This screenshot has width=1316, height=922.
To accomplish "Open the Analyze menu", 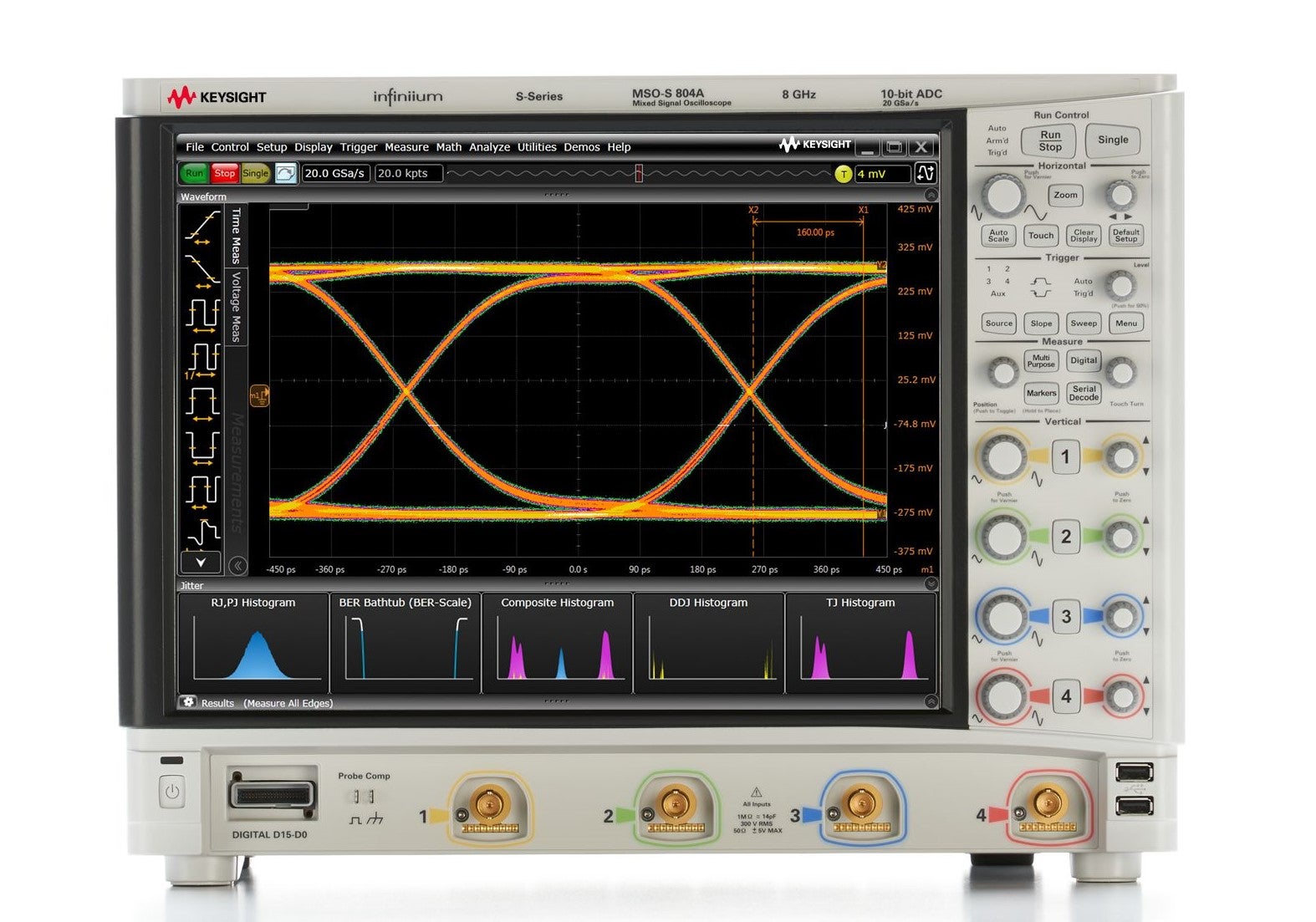I will click(489, 147).
